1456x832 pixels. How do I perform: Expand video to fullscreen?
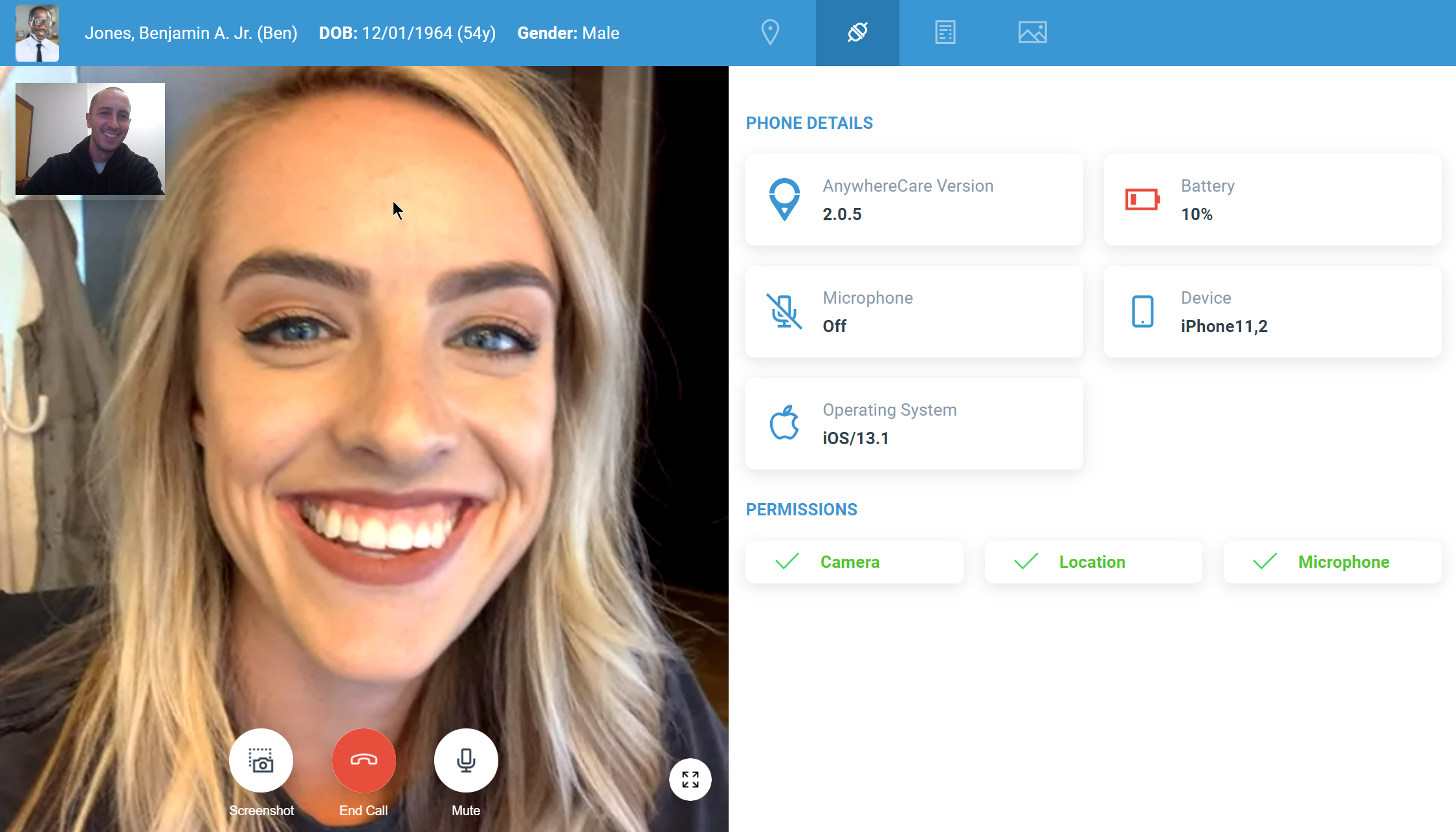point(690,780)
